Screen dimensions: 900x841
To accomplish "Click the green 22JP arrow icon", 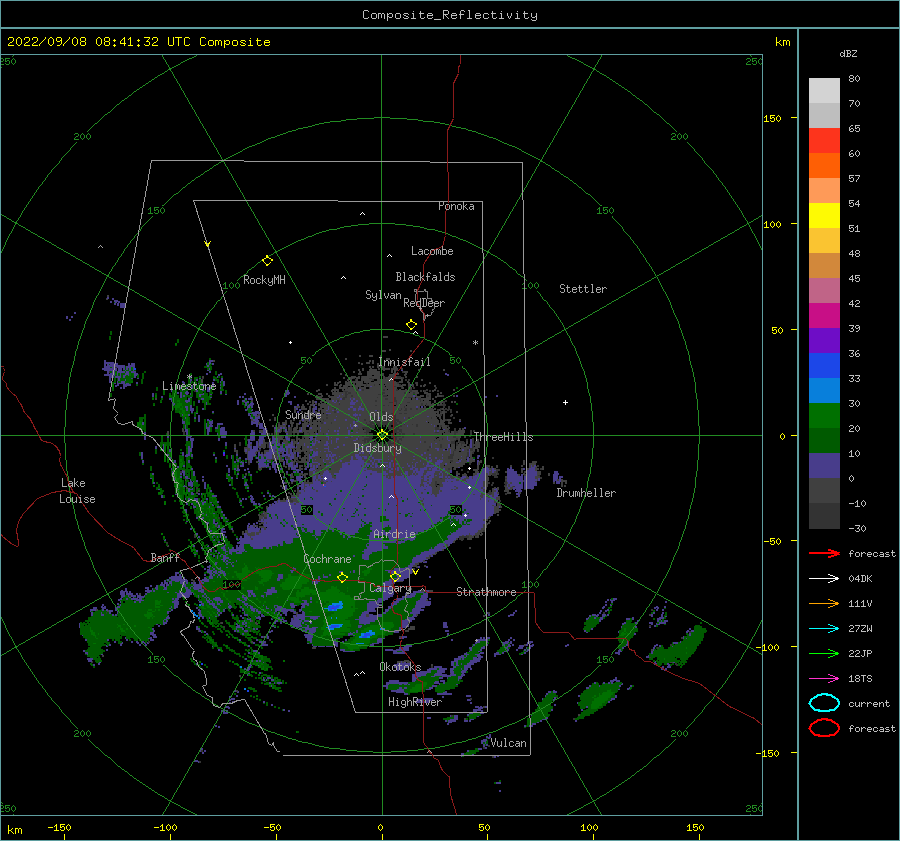I will [x=824, y=653].
